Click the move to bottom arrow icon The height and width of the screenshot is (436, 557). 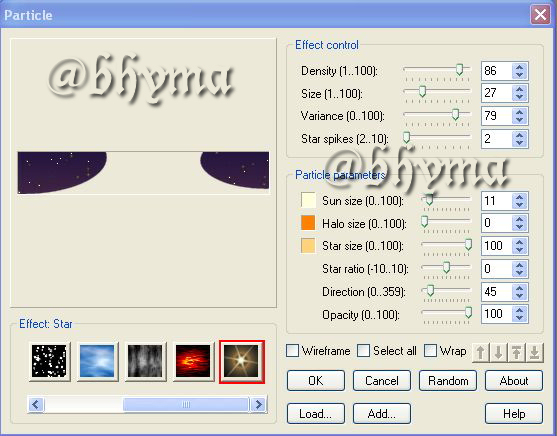(x=535, y=352)
